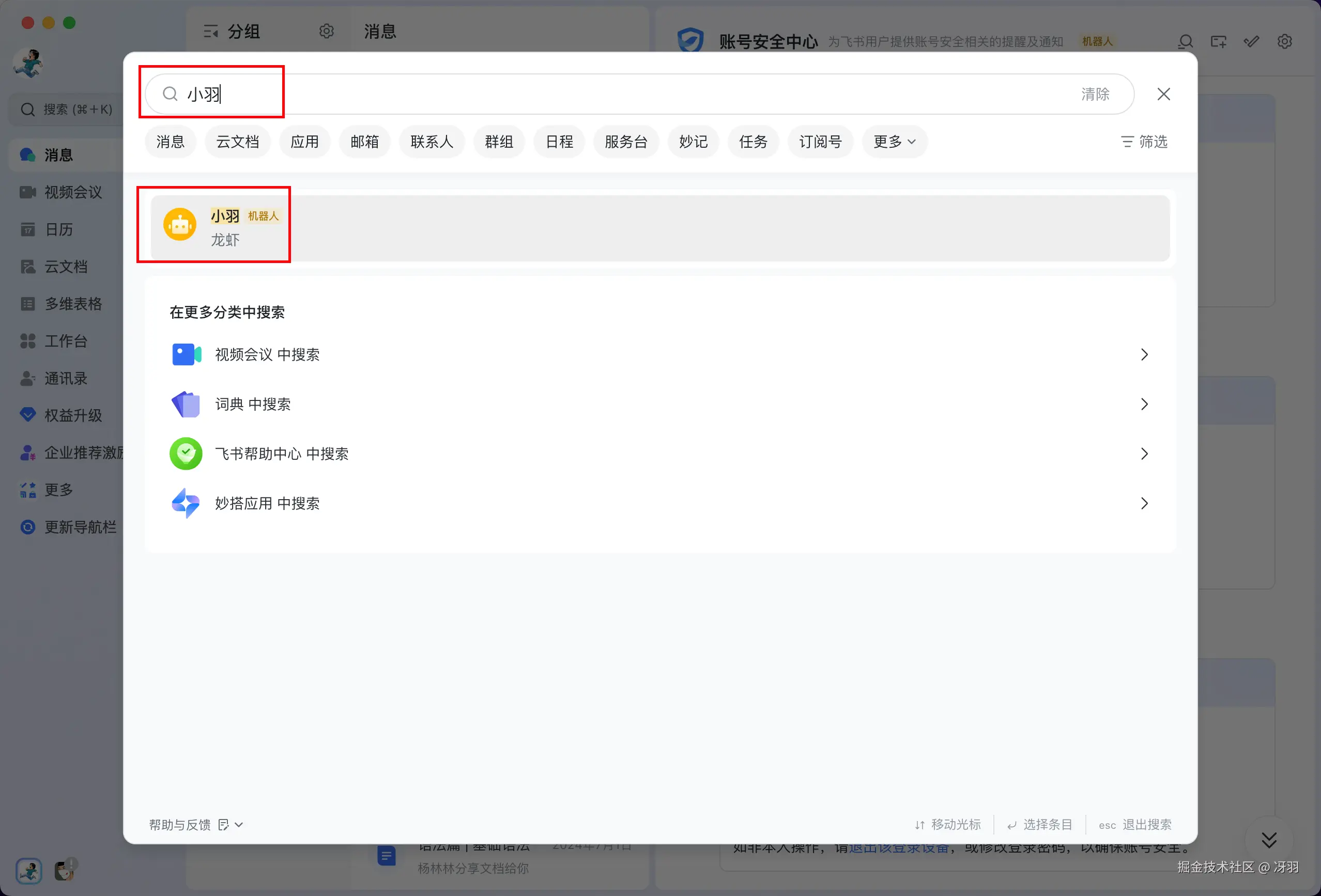Open the 筛选 filter options
The image size is (1321, 896).
point(1144,142)
